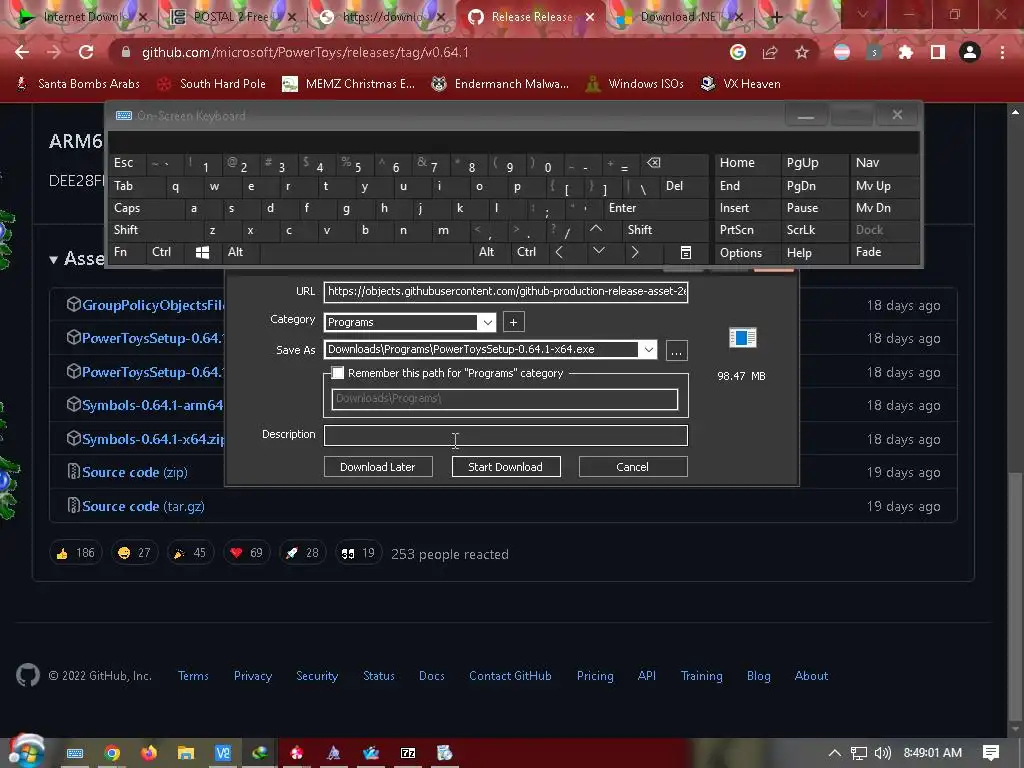Viewport: 1024px width, 768px height.
Task: Toggle the left Alt key on the keyboard
Action: pyautogui.click(x=241, y=252)
